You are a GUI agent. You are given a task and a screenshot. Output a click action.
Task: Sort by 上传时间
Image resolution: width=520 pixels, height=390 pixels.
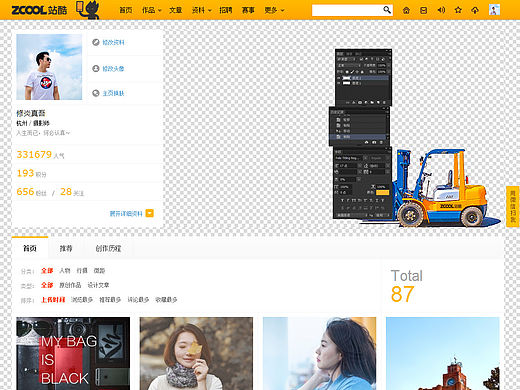pyautogui.click(x=53, y=300)
